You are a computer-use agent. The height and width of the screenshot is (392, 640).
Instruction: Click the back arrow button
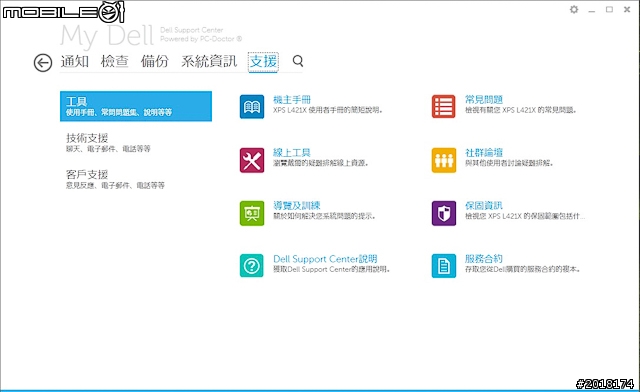tap(43, 63)
